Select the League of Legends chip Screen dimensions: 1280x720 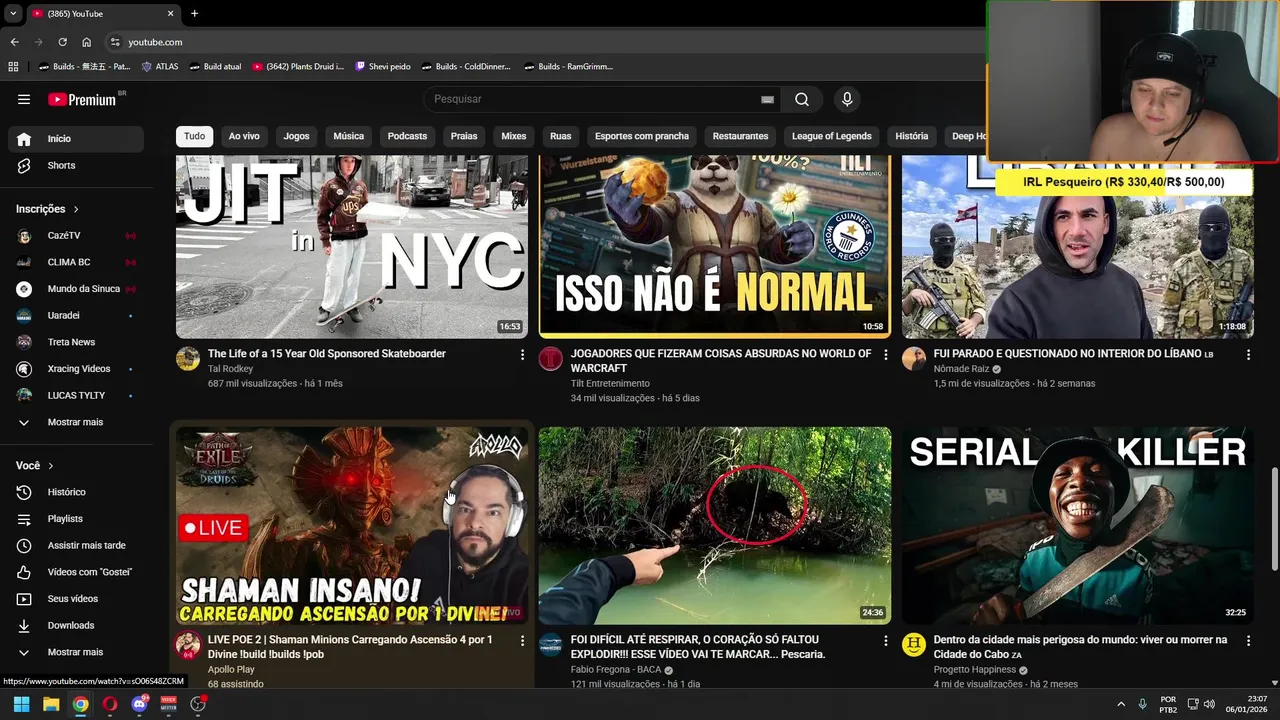click(x=831, y=136)
